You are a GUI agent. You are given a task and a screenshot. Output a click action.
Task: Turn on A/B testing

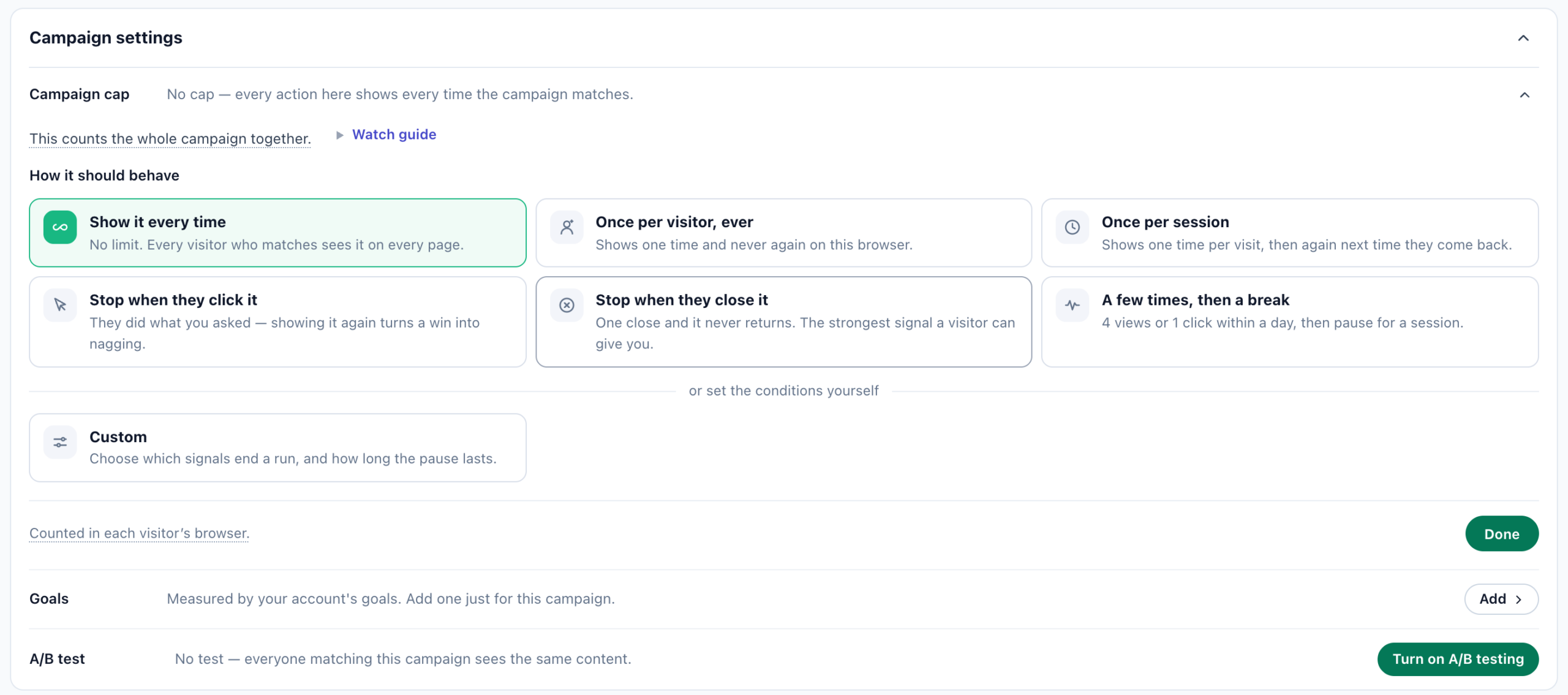click(1458, 659)
